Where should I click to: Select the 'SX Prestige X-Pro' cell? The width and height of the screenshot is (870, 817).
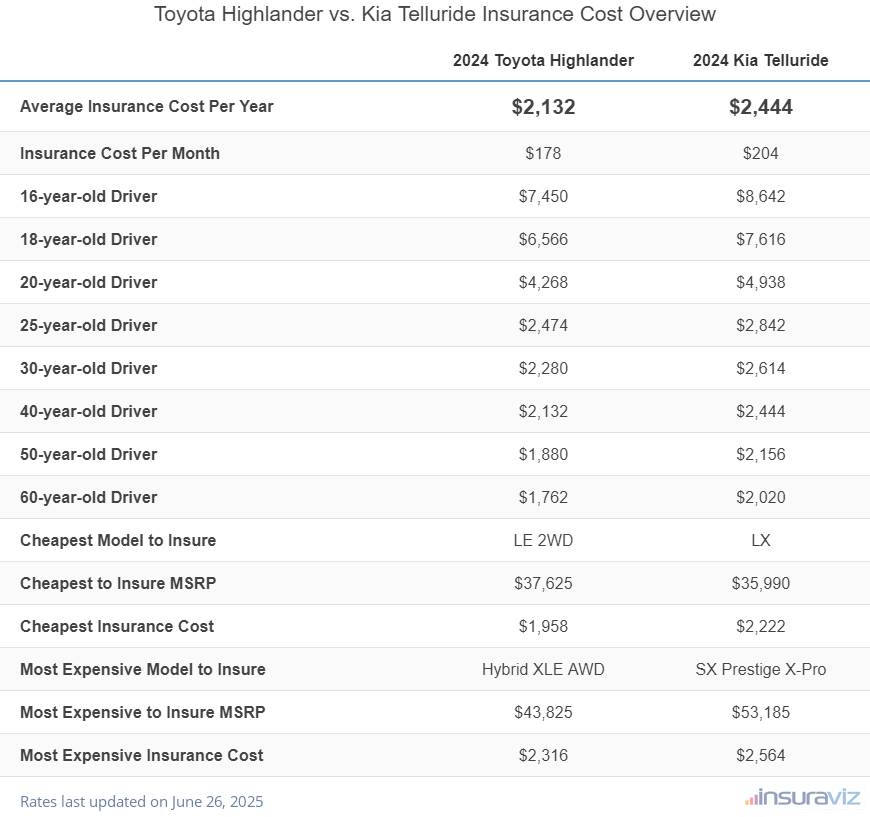pyautogui.click(x=761, y=669)
